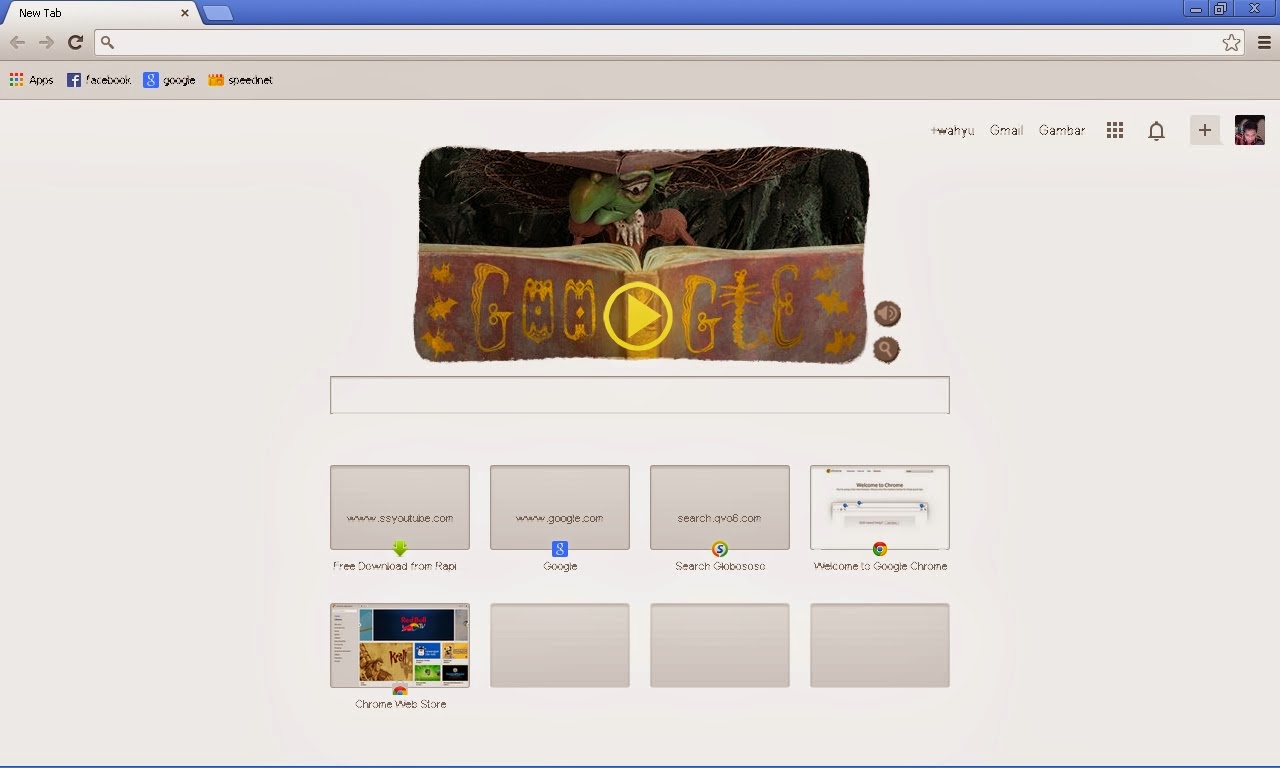
Task: Open Google notifications bell
Action: [1156, 131]
